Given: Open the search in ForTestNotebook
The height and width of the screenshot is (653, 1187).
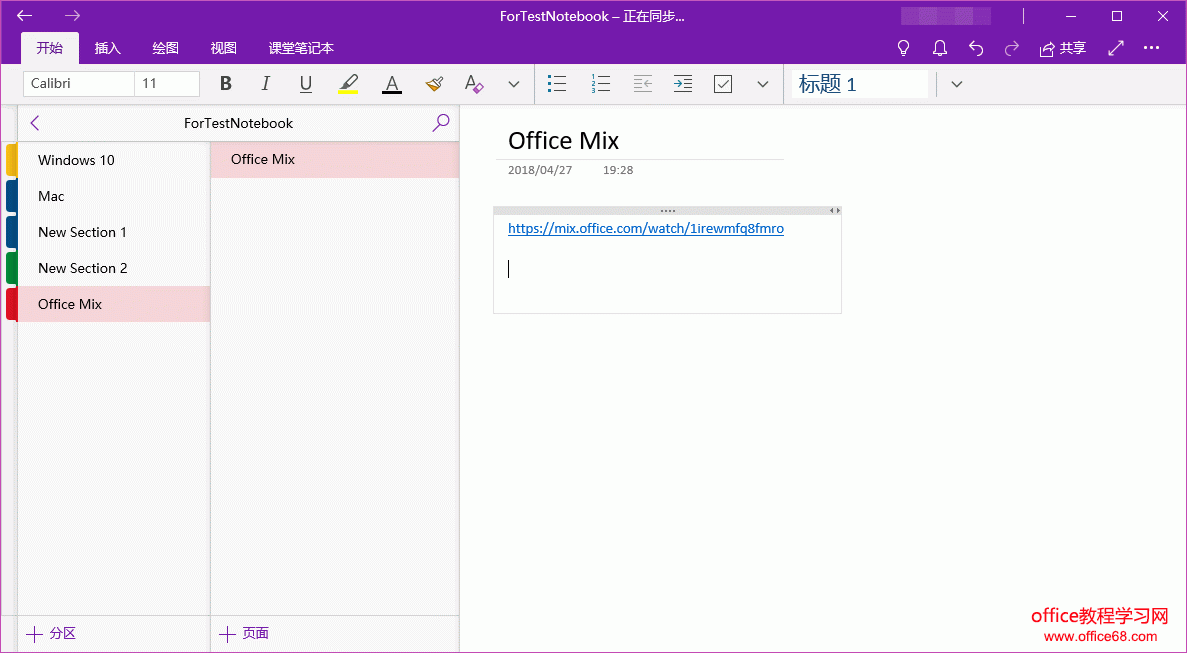Looking at the screenshot, I should [440, 122].
